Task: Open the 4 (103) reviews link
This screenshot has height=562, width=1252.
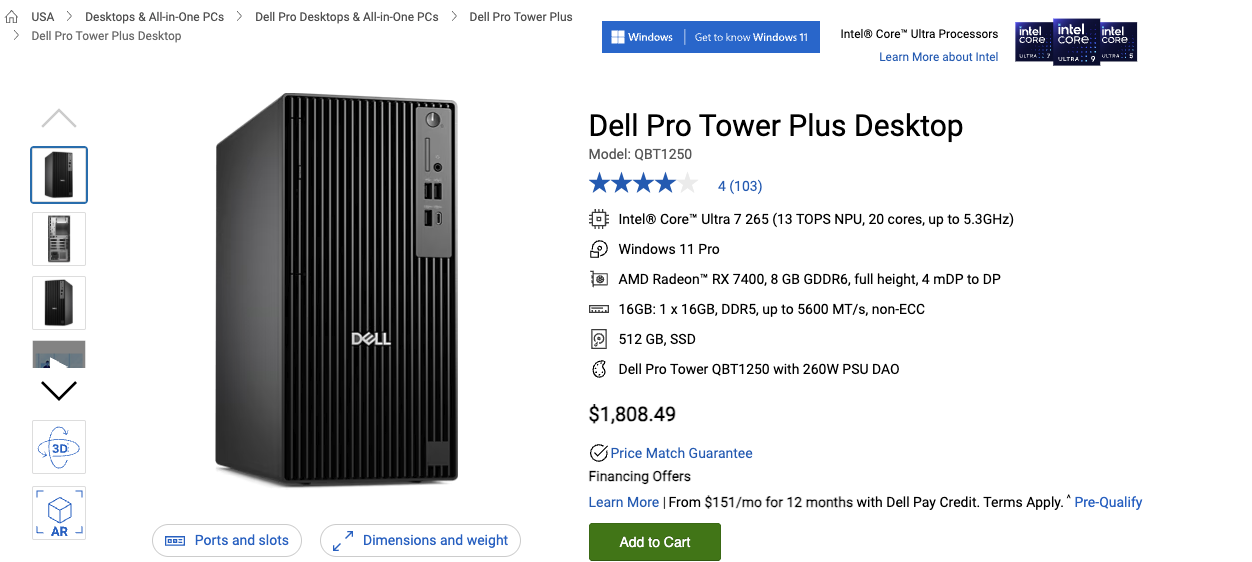Action: [740, 186]
